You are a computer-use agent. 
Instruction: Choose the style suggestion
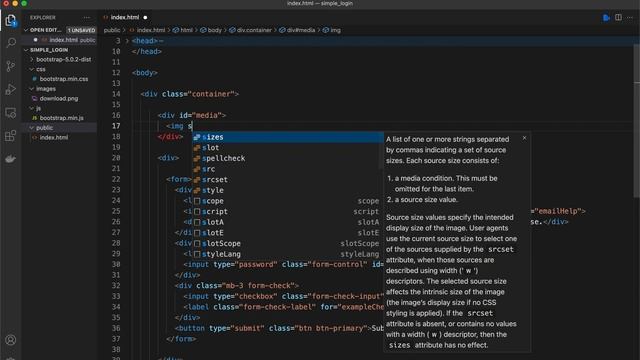(x=288, y=190)
